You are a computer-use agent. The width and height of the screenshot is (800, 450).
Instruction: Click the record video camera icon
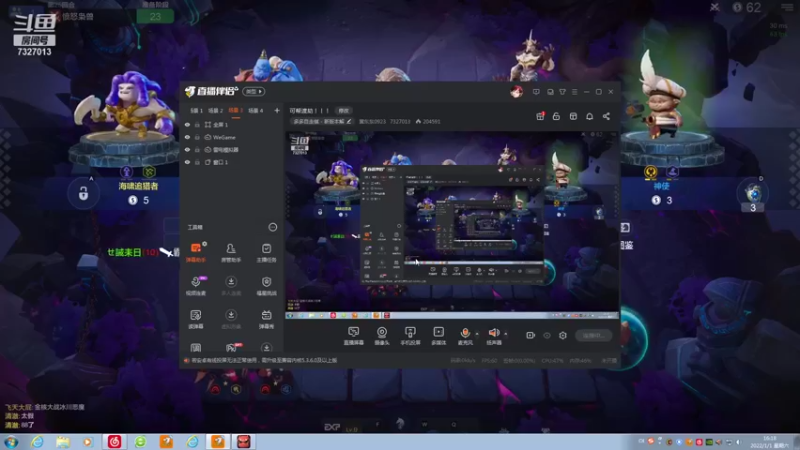click(x=531, y=335)
